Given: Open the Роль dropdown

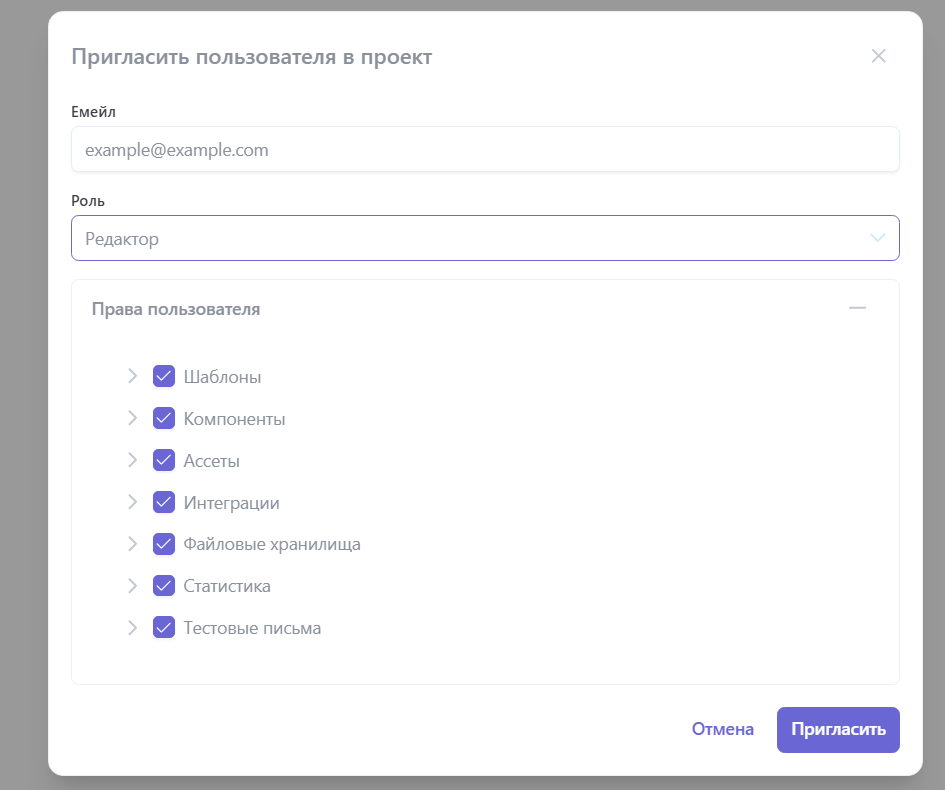Looking at the screenshot, I should pyautogui.click(x=485, y=238).
